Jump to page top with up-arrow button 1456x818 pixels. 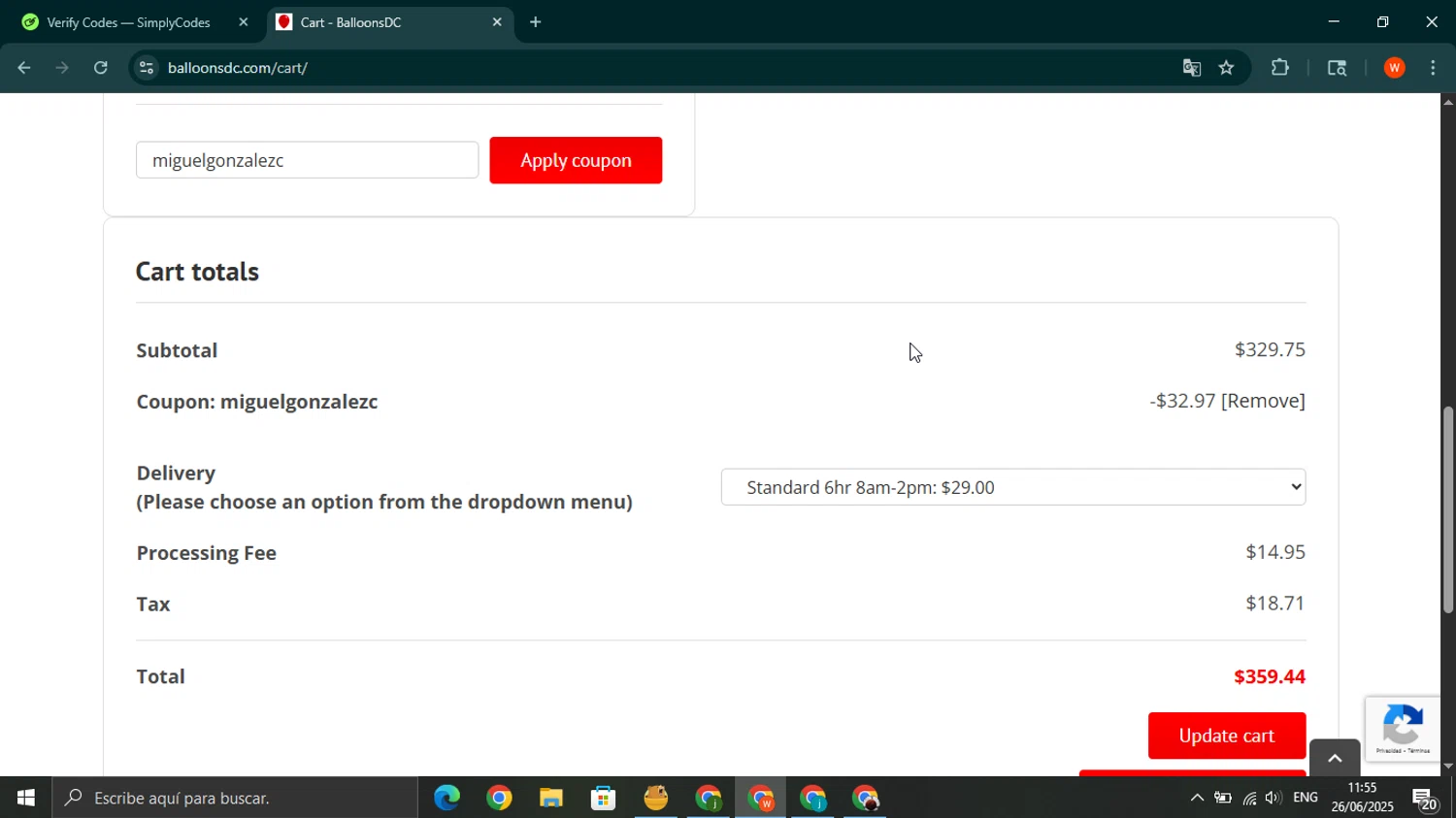pos(1335,758)
